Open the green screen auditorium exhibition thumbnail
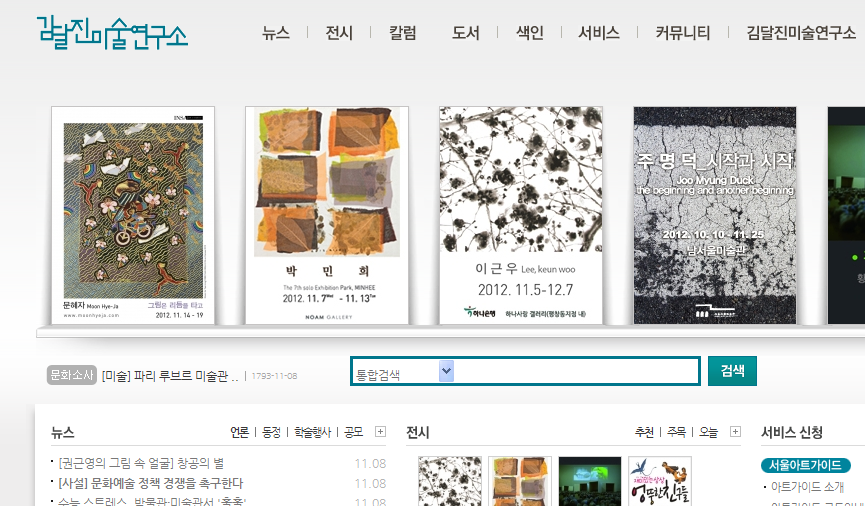This screenshot has height=506, width=865. (x=590, y=481)
